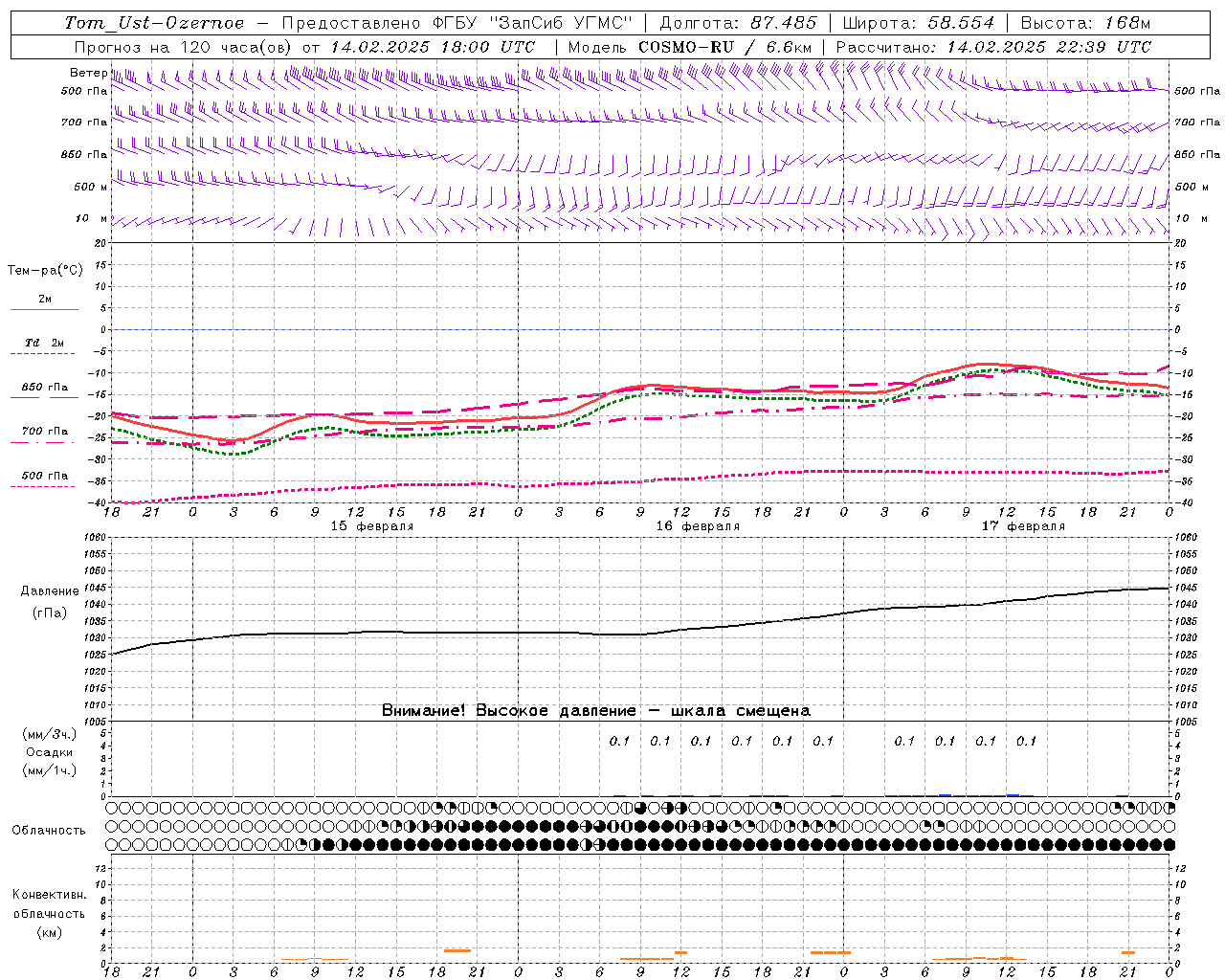
Task: Click the Рассчитано: 14.02.2025 22:39 UTC text
Action: (x=993, y=47)
